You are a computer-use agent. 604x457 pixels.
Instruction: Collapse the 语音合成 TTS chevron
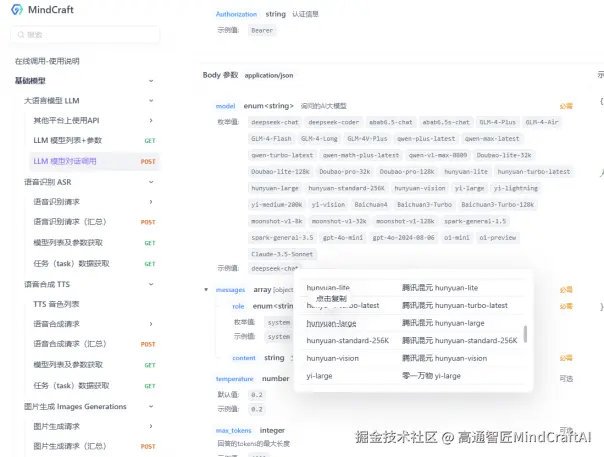coord(151,284)
